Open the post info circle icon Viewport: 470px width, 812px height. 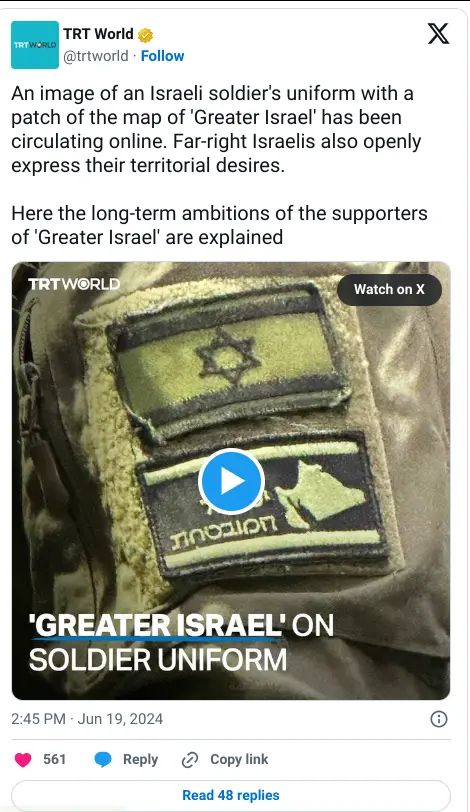439,719
